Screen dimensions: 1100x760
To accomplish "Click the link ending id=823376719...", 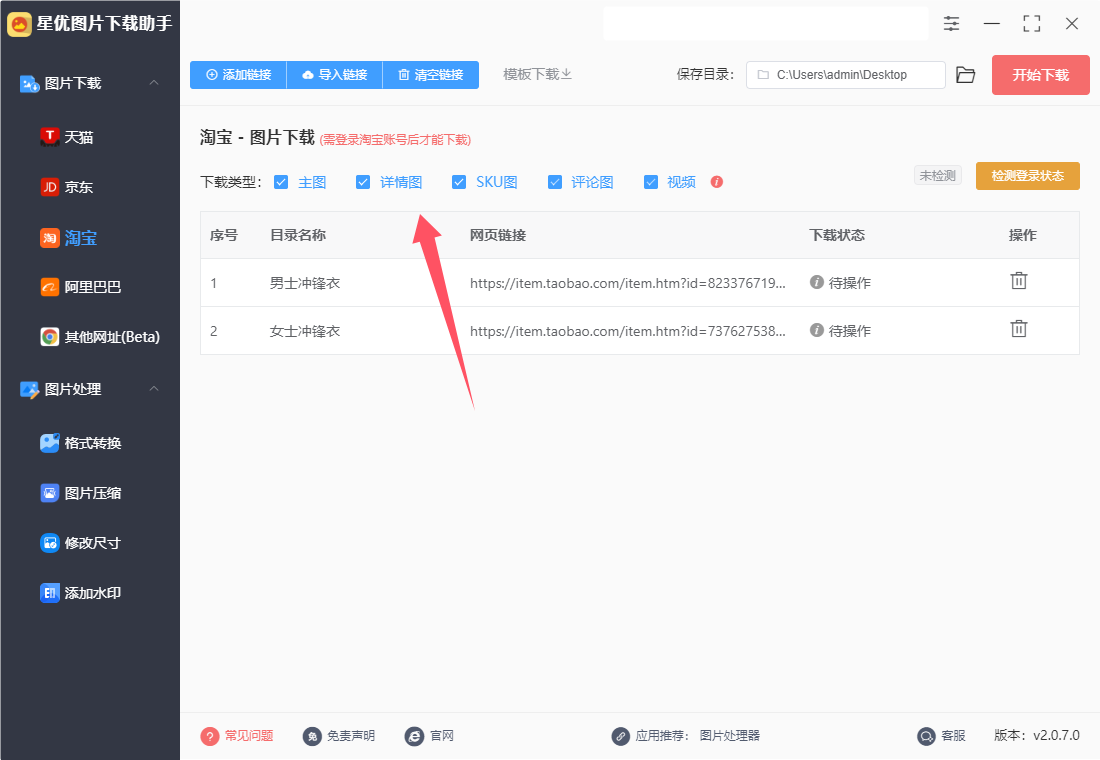I will click(x=628, y=283).
